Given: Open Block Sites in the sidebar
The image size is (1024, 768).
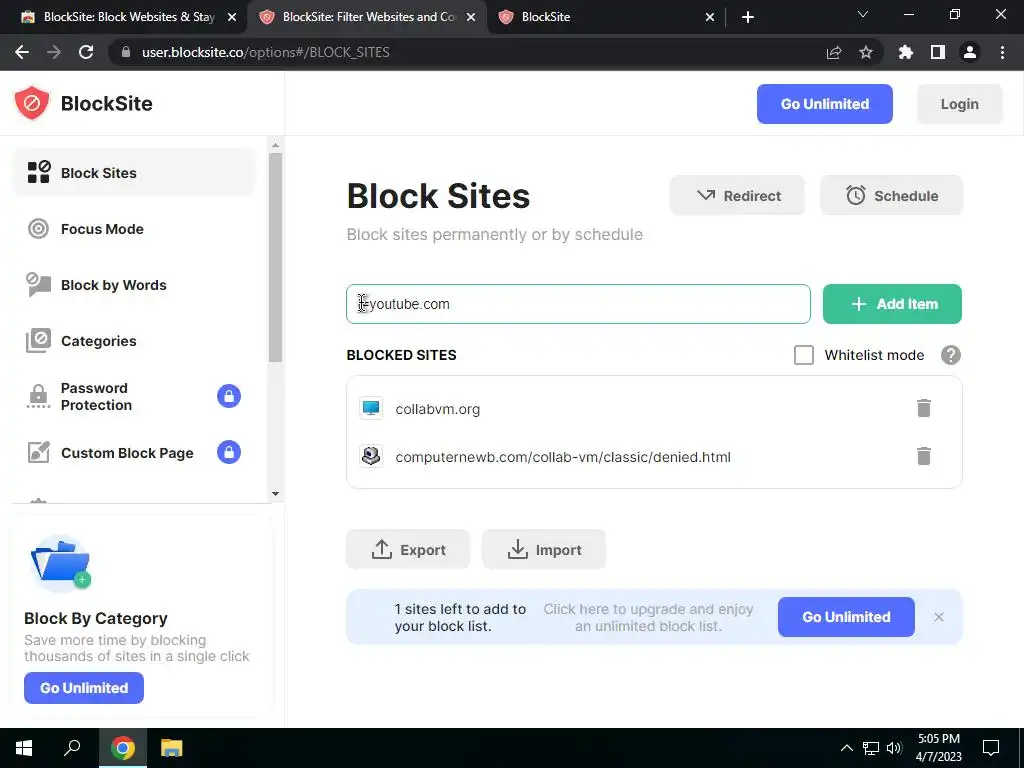Looking at the screenshot, I should pos(133,172).
